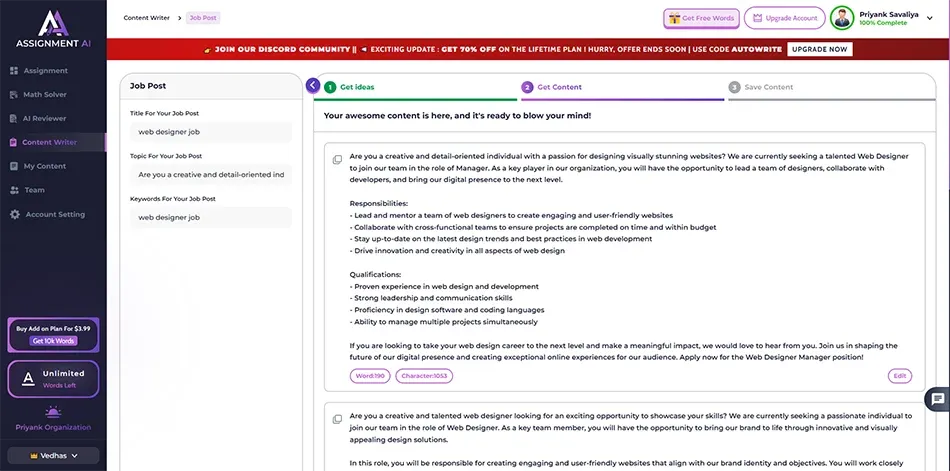Select the AI Reviewer sidebar icon

(x=14, y=118)
